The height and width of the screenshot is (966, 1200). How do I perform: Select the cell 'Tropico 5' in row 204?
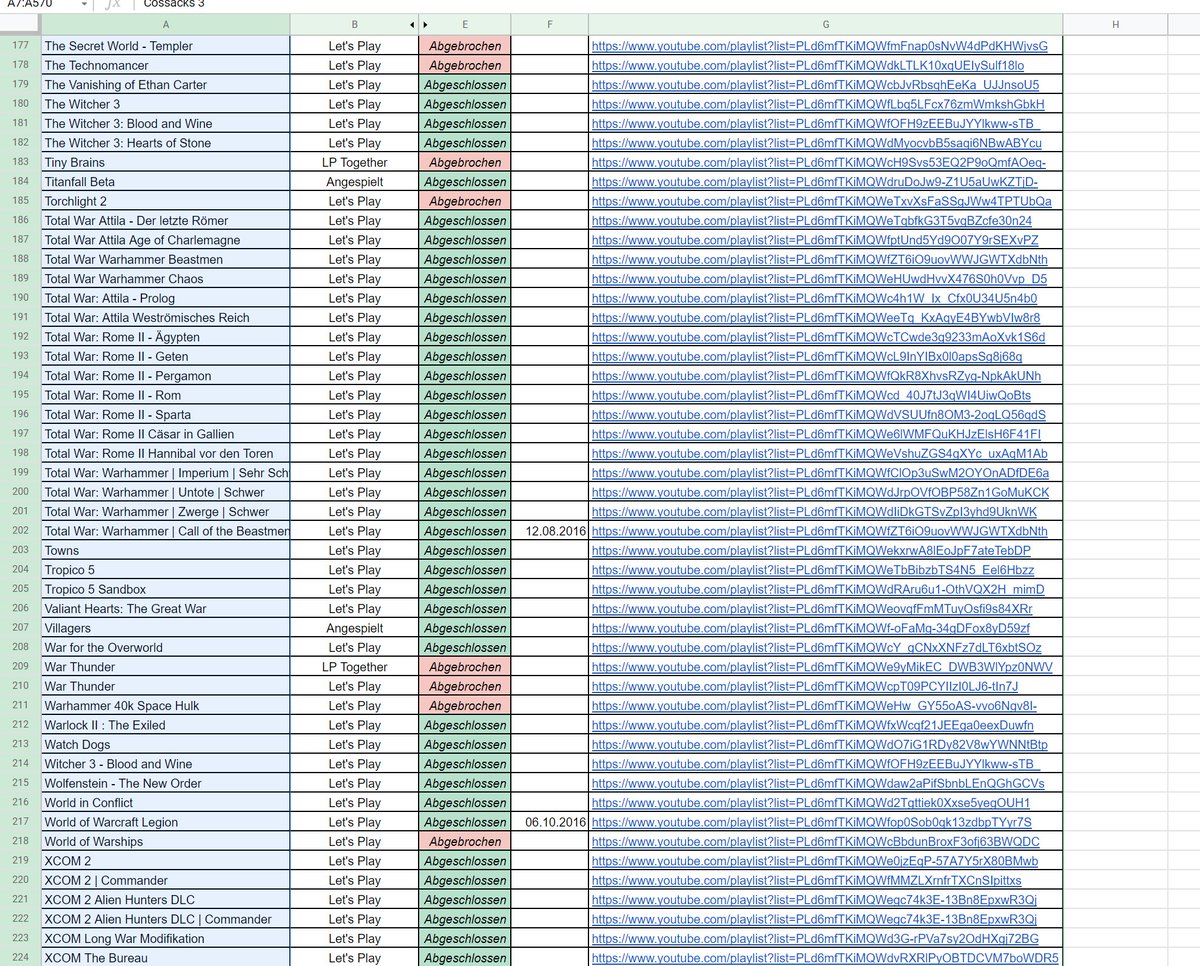point(165,570)
